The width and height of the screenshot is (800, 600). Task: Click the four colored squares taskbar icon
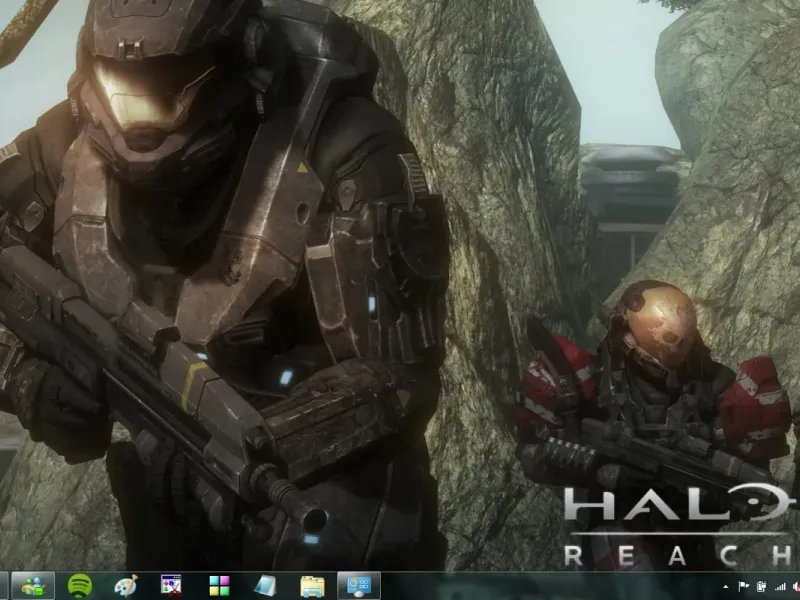point(219,586)
